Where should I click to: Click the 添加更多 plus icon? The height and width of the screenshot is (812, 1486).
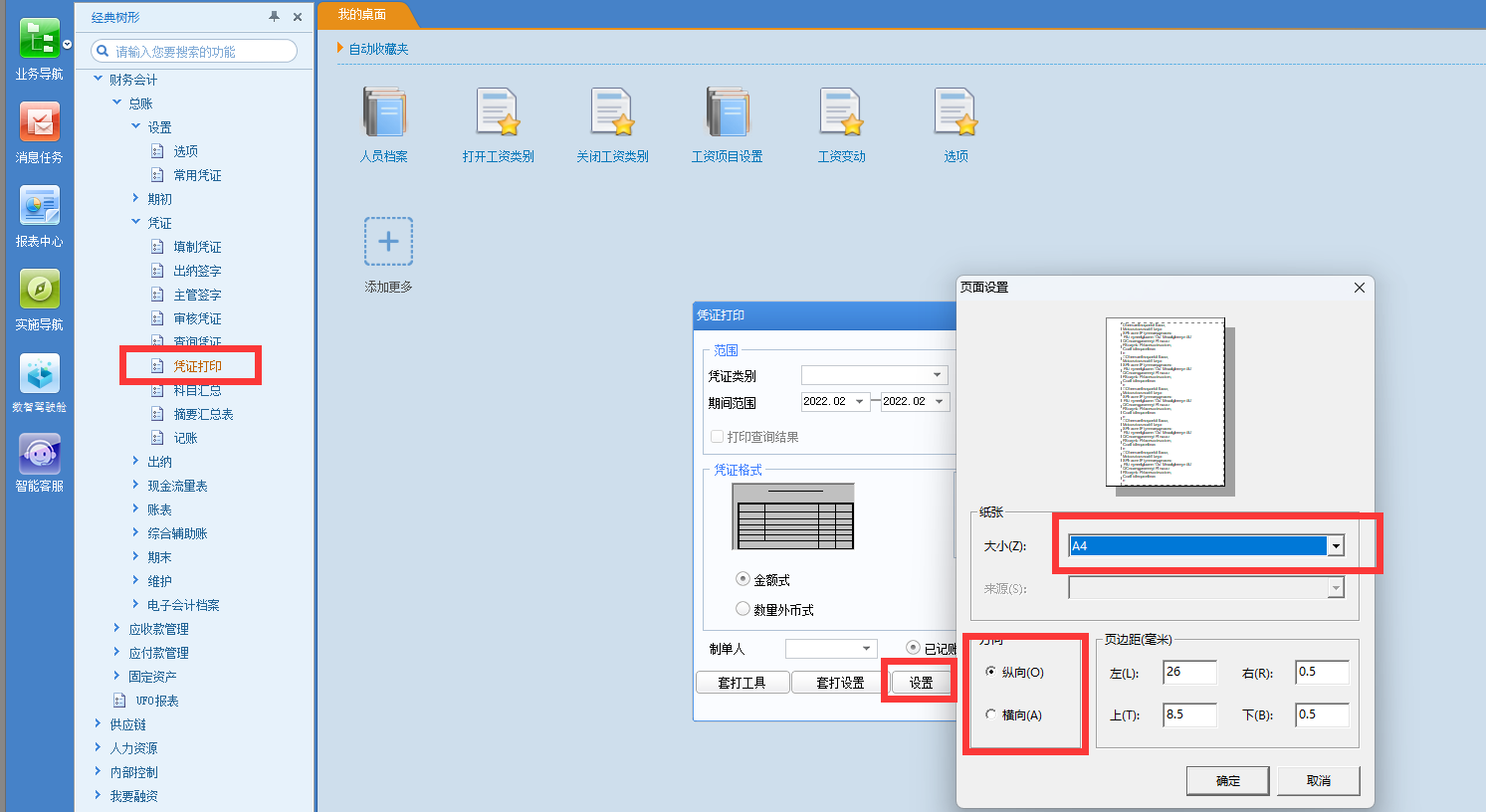pos(388,242)
